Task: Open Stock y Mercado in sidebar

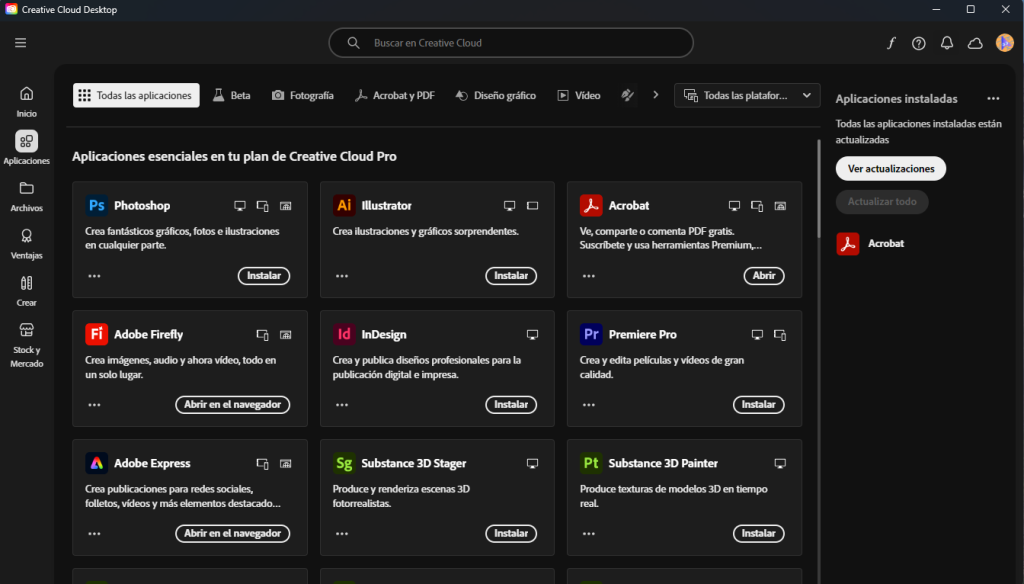Action: click(27, 343)
